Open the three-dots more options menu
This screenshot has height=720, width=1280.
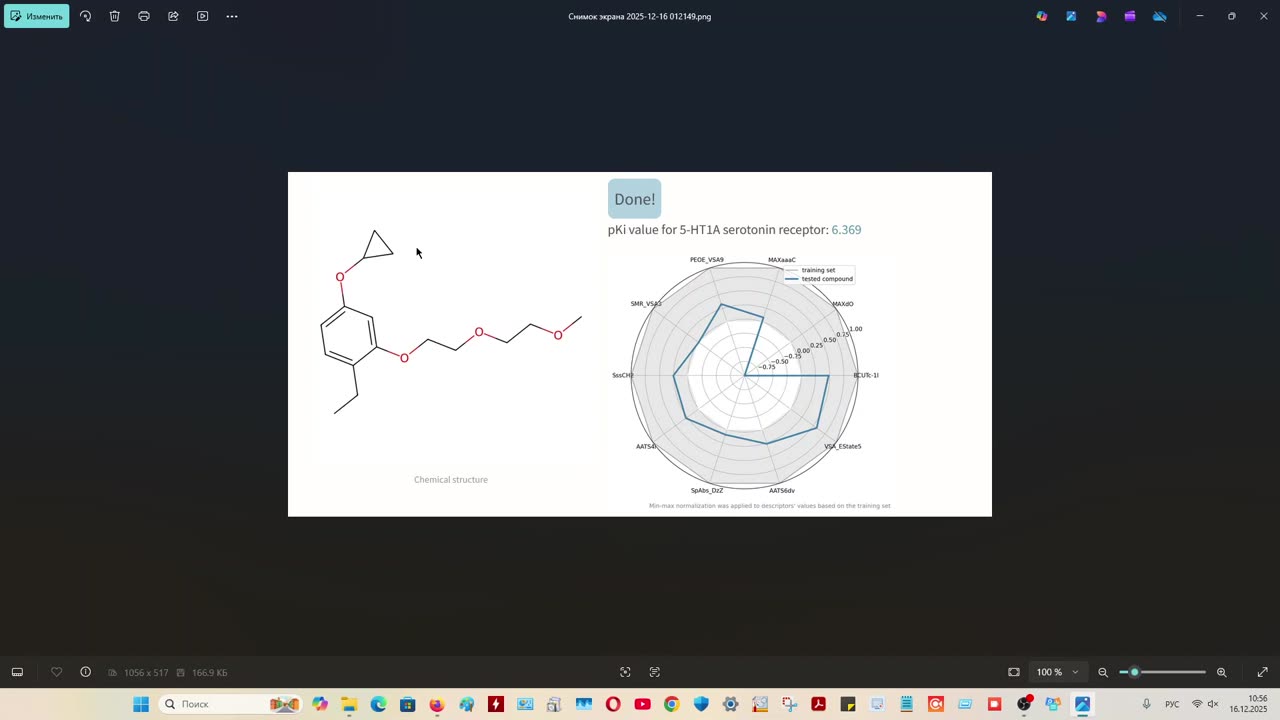232,16
